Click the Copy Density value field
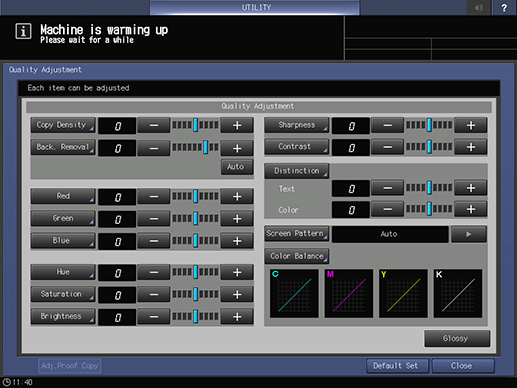This screenshot has height=388, width=517. pos(117,126)
